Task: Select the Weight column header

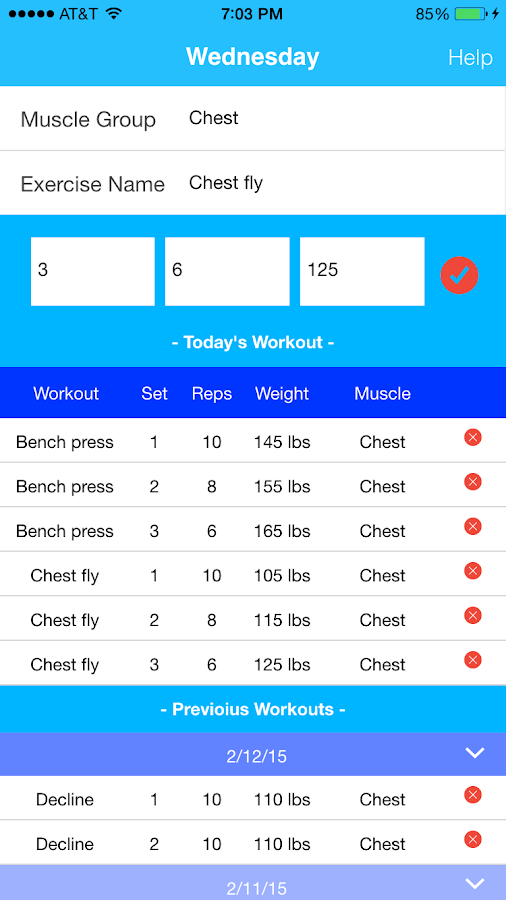Action: [282, 394]
